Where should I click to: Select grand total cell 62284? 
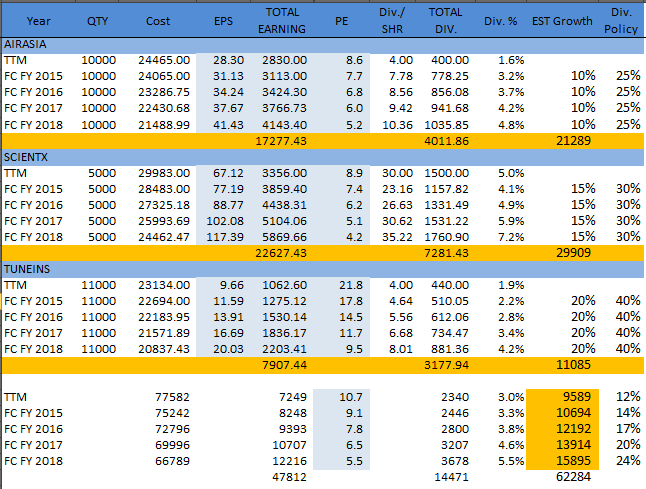tap(573, 477)
